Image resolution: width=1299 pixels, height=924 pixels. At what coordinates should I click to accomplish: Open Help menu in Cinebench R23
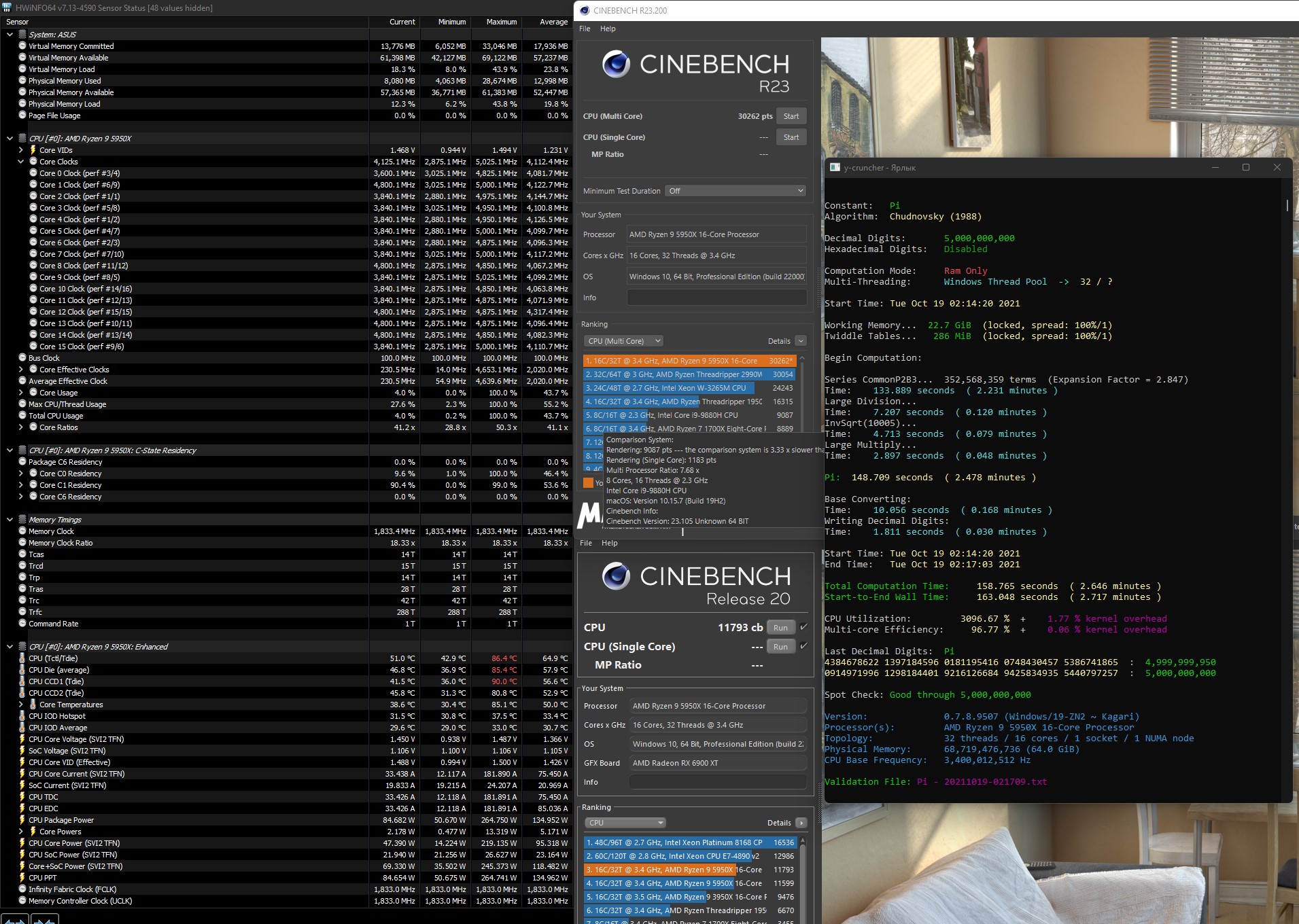point(608,29)
